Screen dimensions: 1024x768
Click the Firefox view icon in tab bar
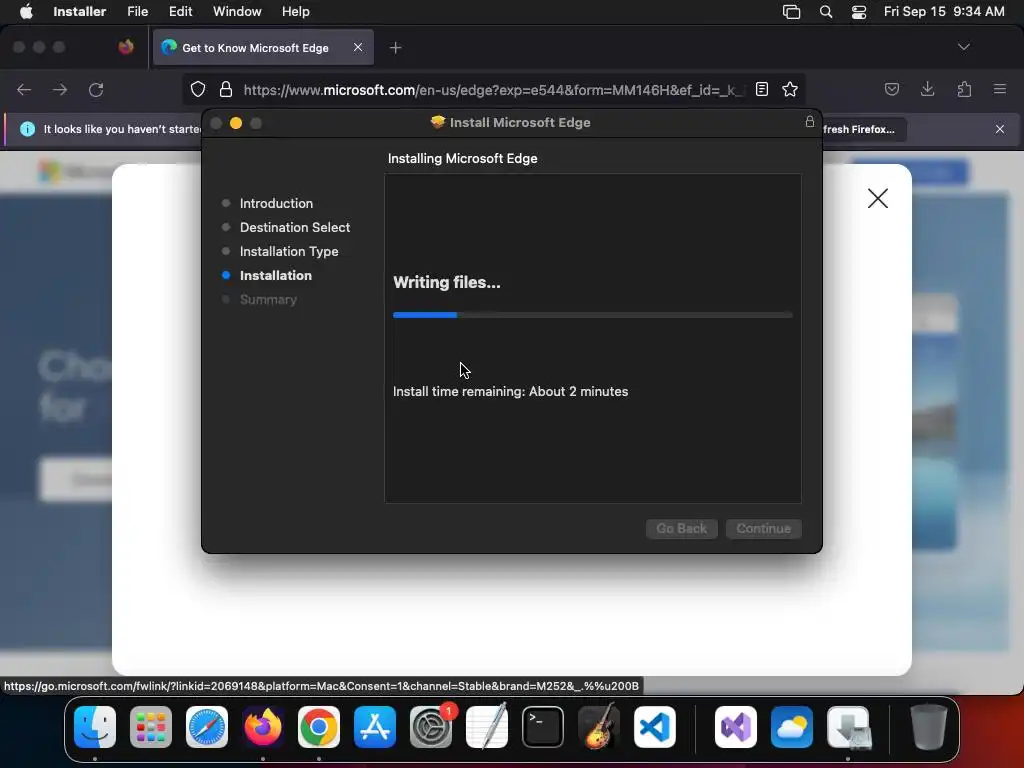point(126,47)
